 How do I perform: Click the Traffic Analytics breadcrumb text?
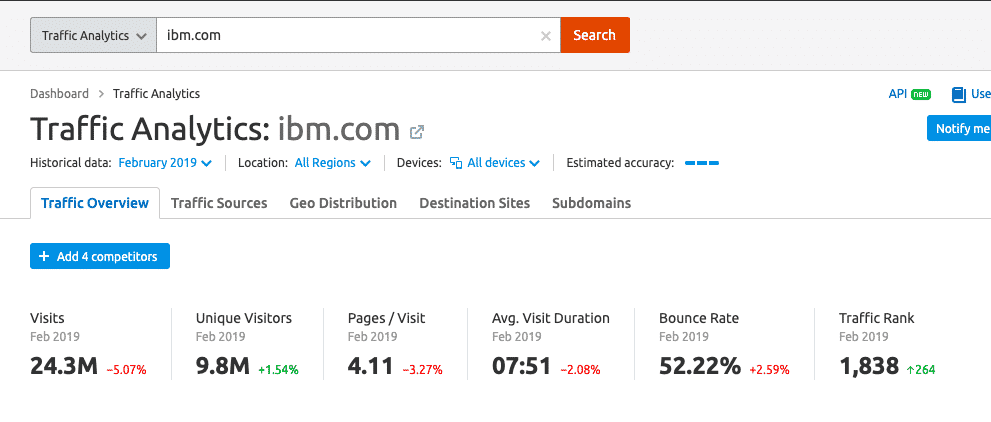157,93
